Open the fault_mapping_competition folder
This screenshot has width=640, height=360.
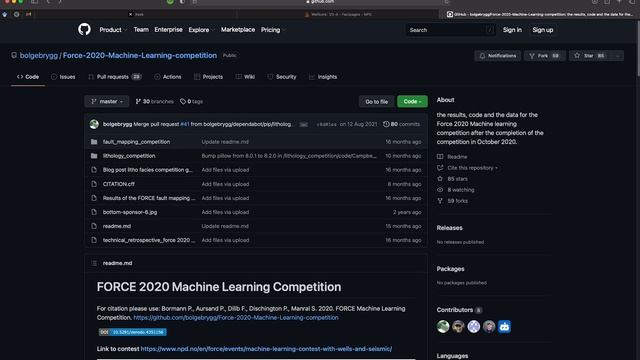[136, 142]
